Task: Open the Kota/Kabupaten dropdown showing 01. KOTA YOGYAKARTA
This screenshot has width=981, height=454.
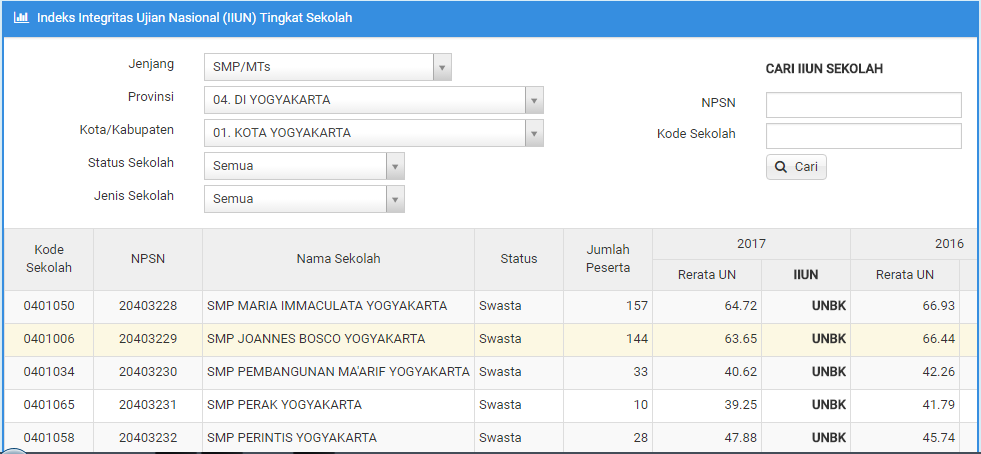Action: [x=374, y=133]
